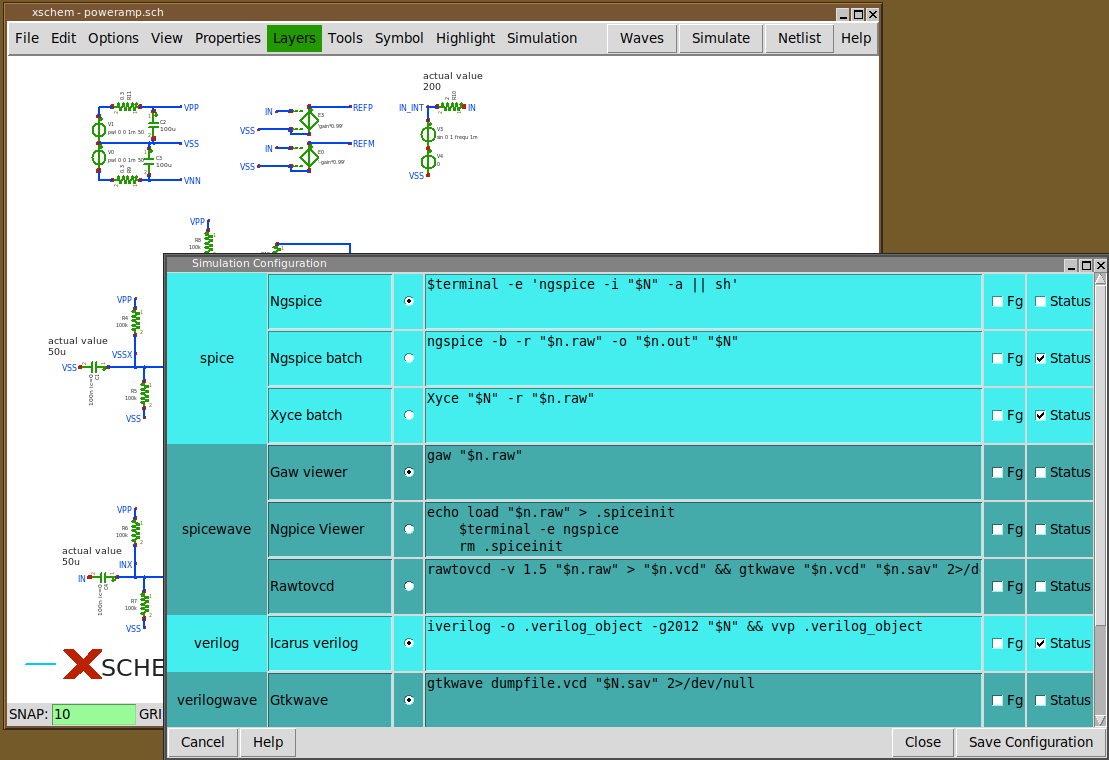1109x760 pixels.
Task: Open the Simulation menu
Action: 541,38
